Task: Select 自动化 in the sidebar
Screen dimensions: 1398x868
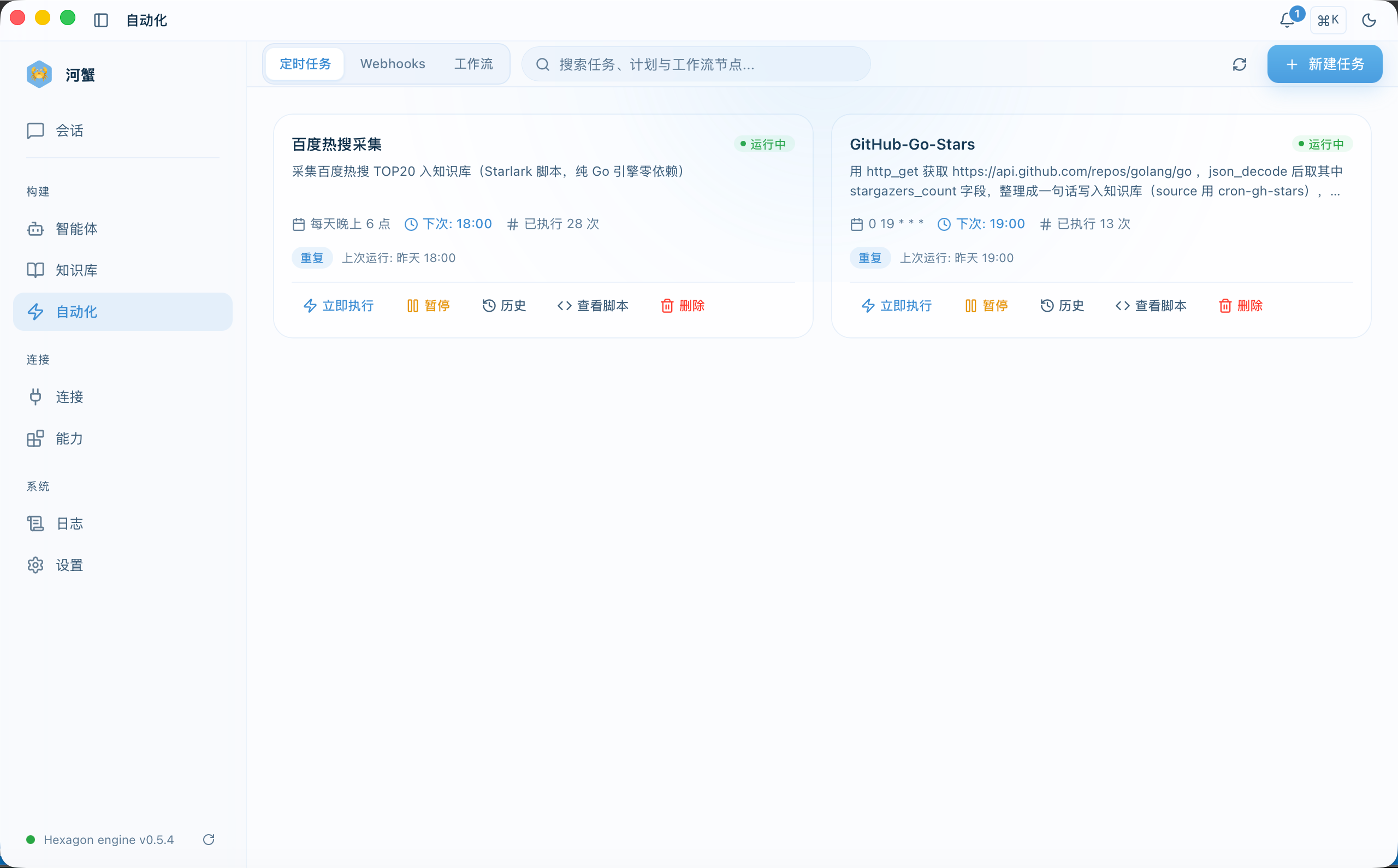Action: point(122,312)
